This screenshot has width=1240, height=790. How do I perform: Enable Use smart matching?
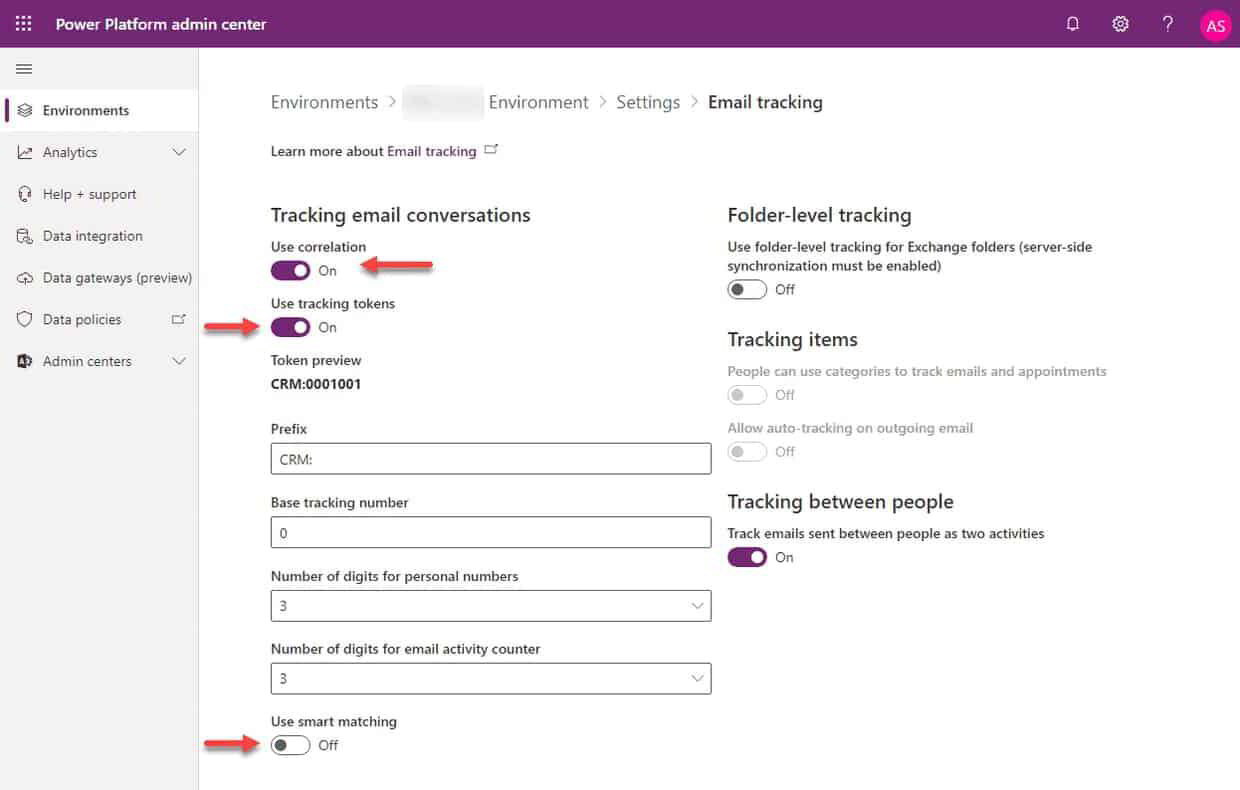(290, 745)
